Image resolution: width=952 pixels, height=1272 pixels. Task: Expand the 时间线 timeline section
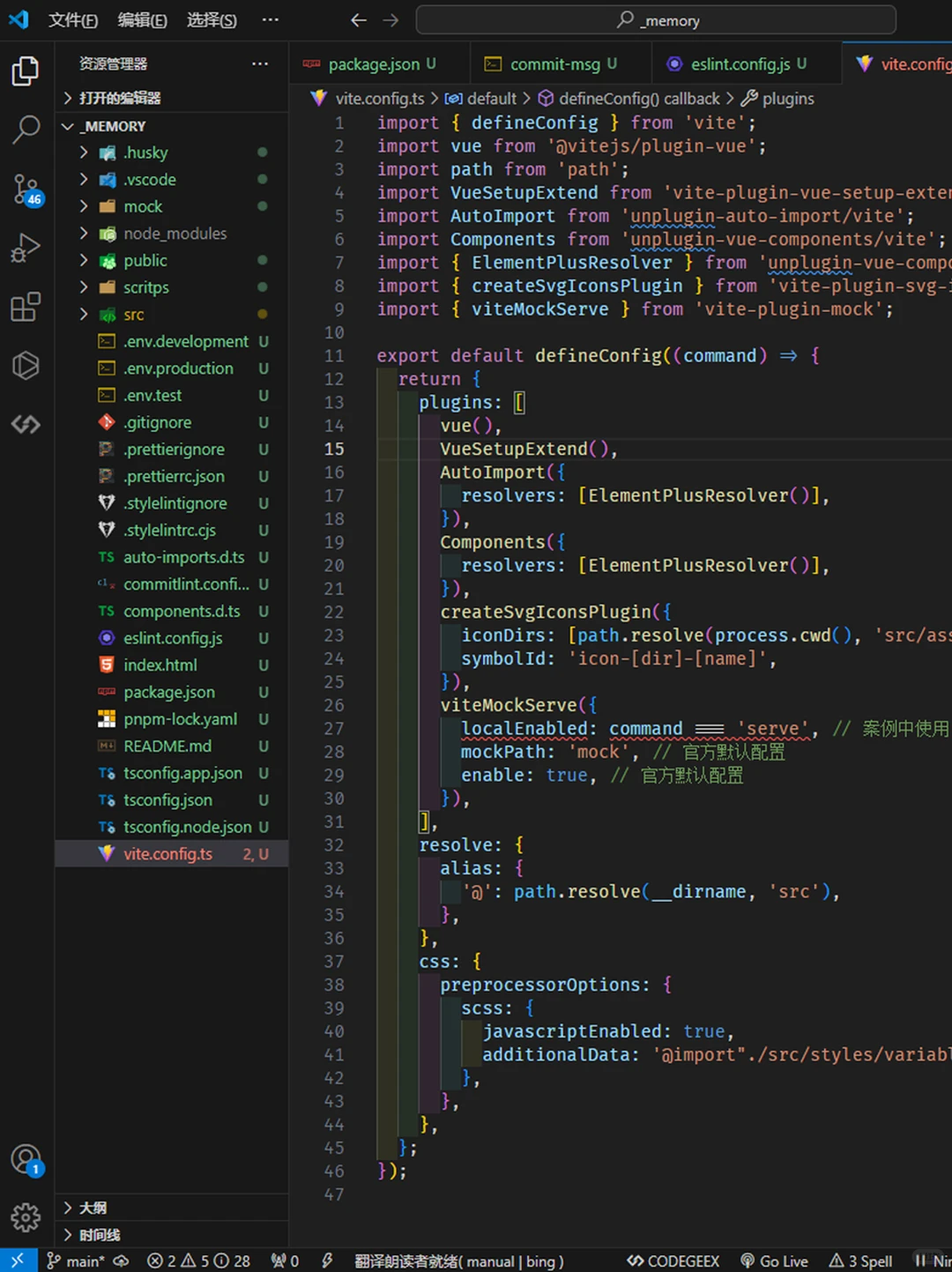(172, 1235)
